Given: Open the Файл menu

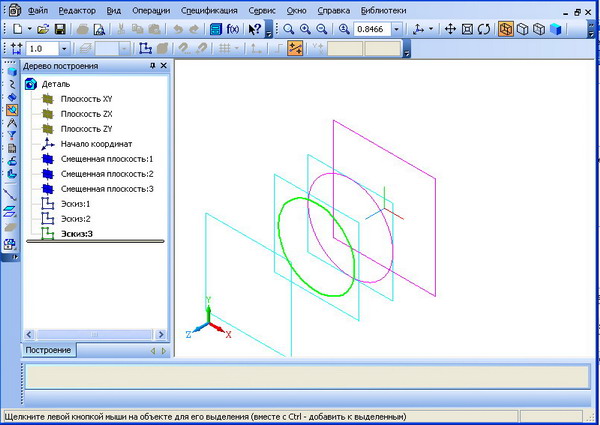Looking at the screenshot, I should 38,11.
